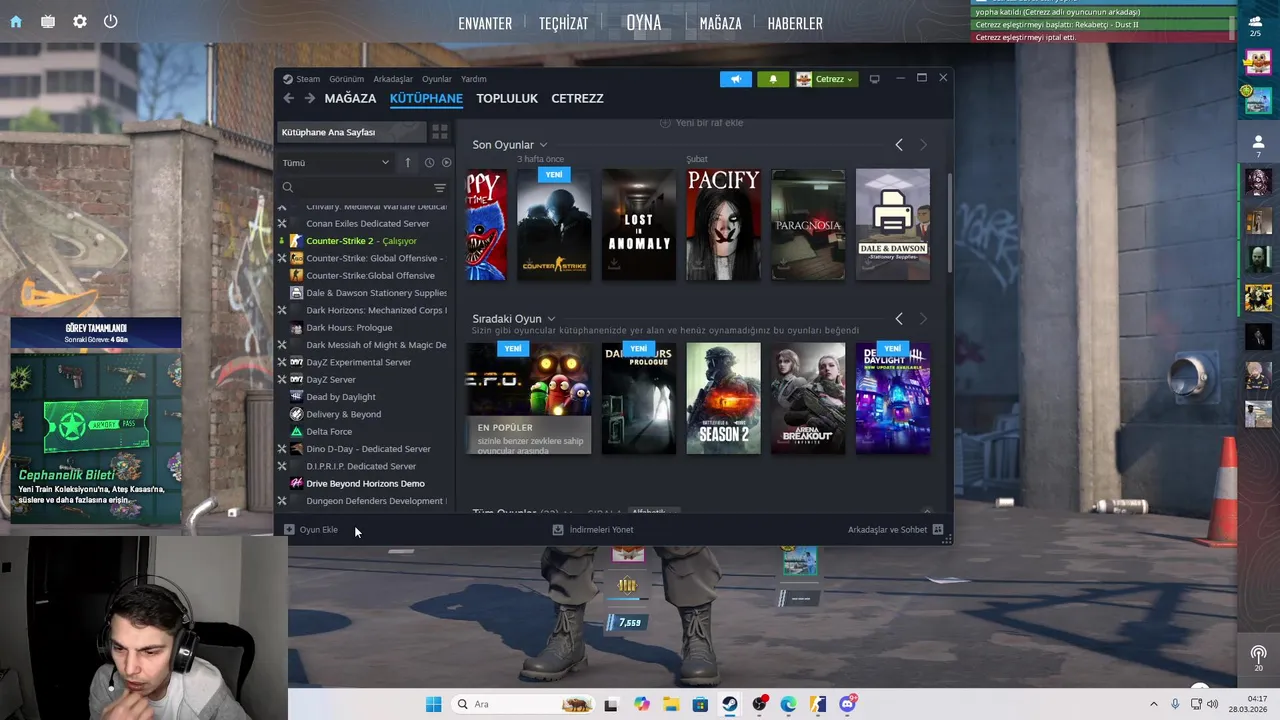Open Paragnosia game cover

808,224
